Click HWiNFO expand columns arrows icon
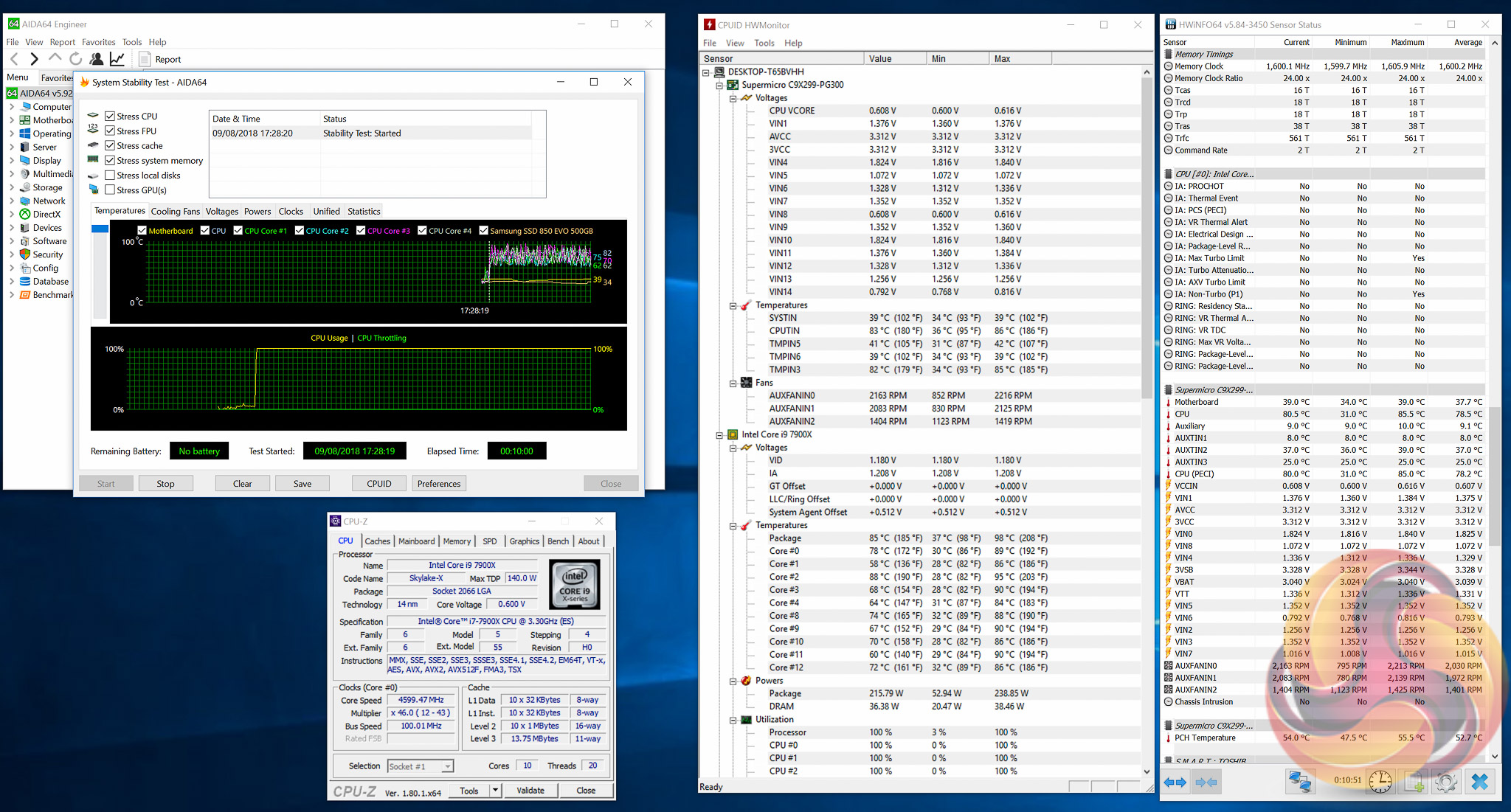1511x812 pixels. [x=1175, y=782]
